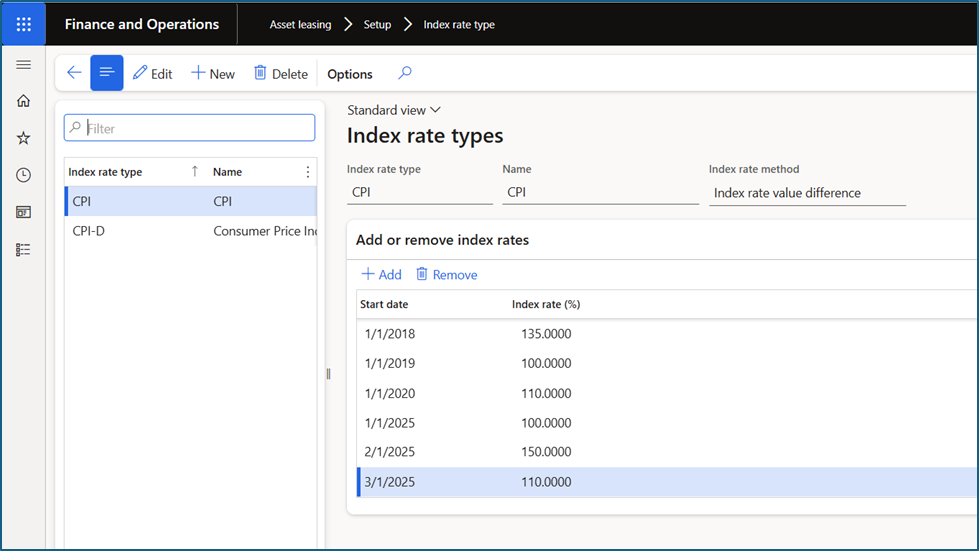
Task: Click the back arrow button
Action: (74, 73)
